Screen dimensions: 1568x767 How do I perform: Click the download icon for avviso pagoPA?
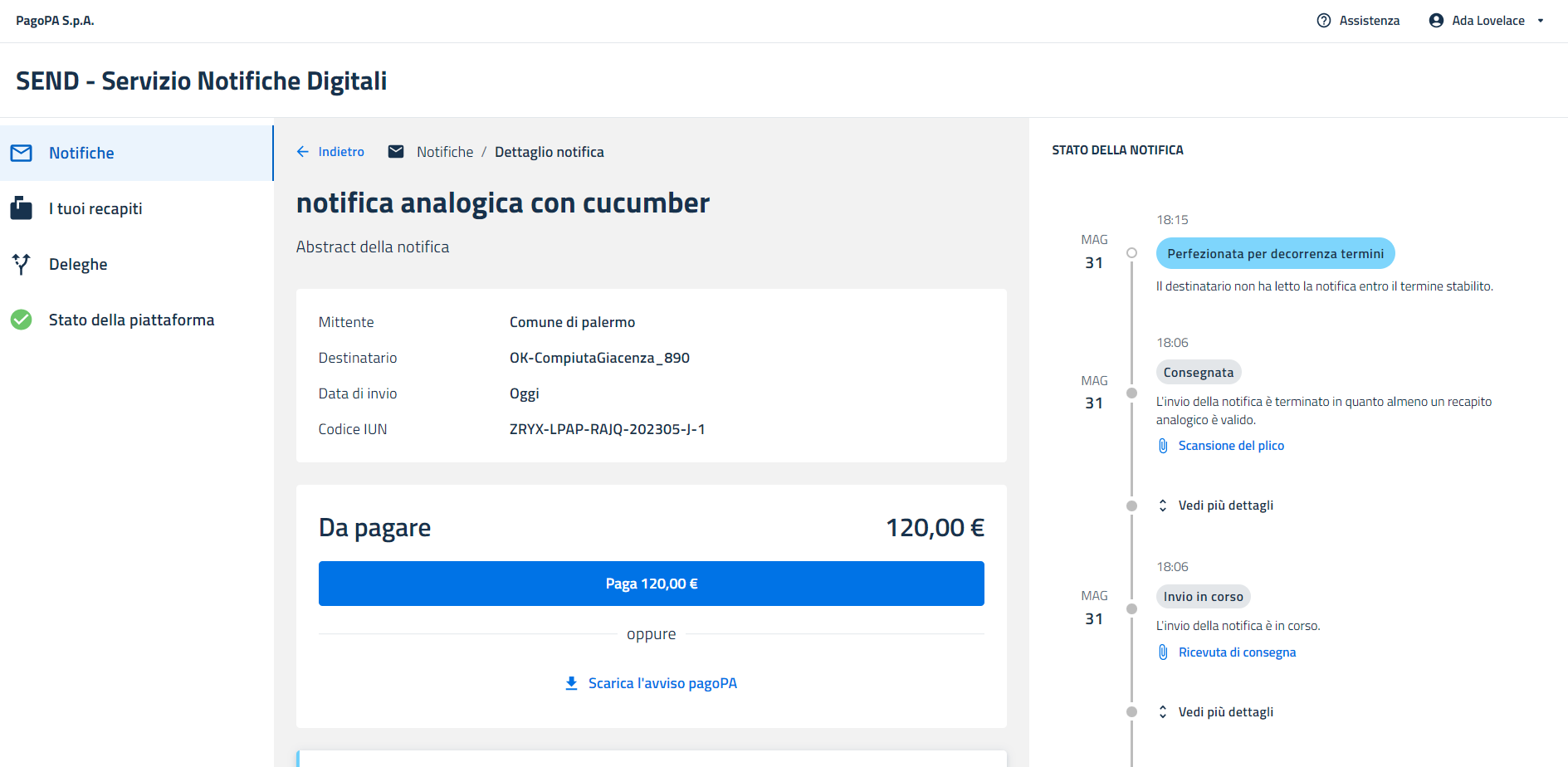coord(571,683)
